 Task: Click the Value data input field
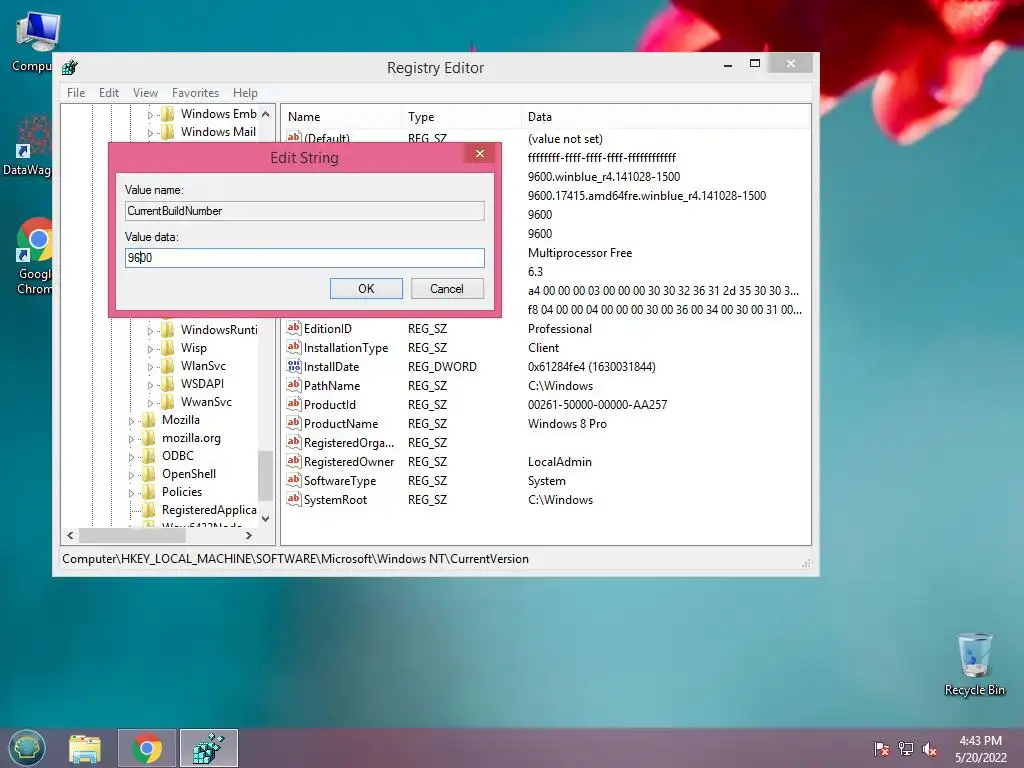[304, 257]
